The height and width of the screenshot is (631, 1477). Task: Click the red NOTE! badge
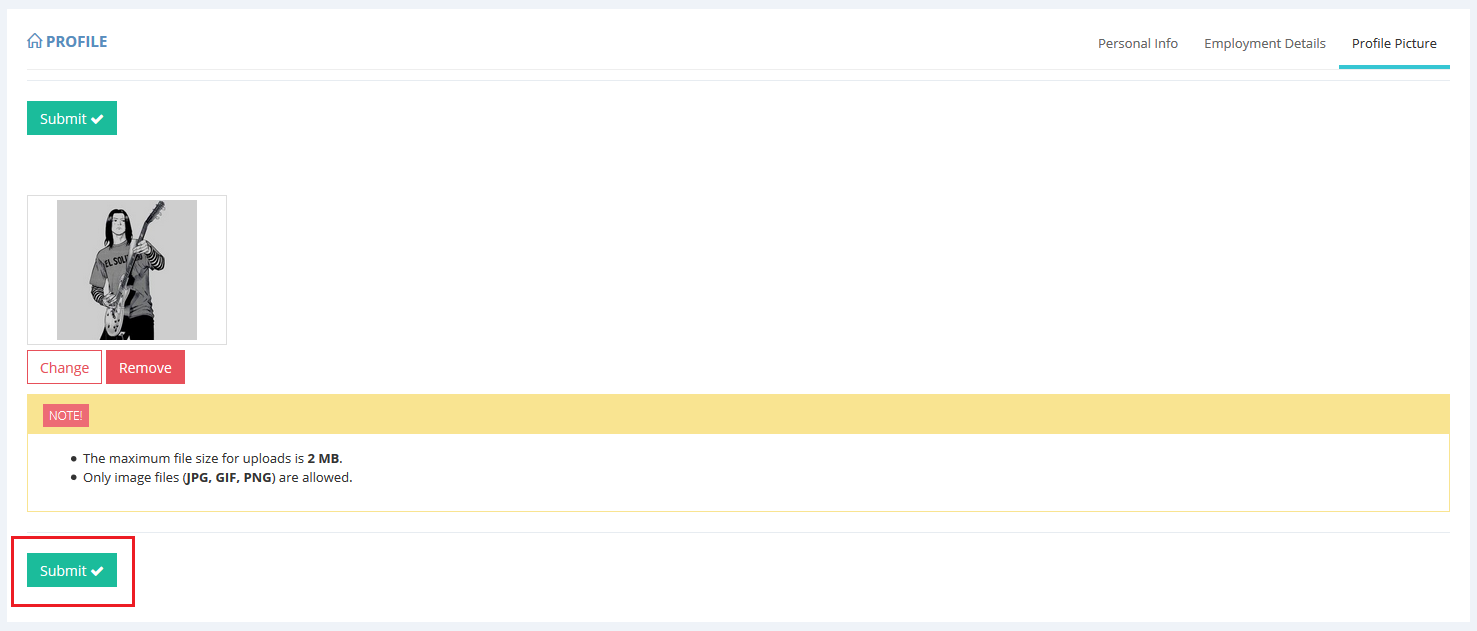tap(66, 415)
